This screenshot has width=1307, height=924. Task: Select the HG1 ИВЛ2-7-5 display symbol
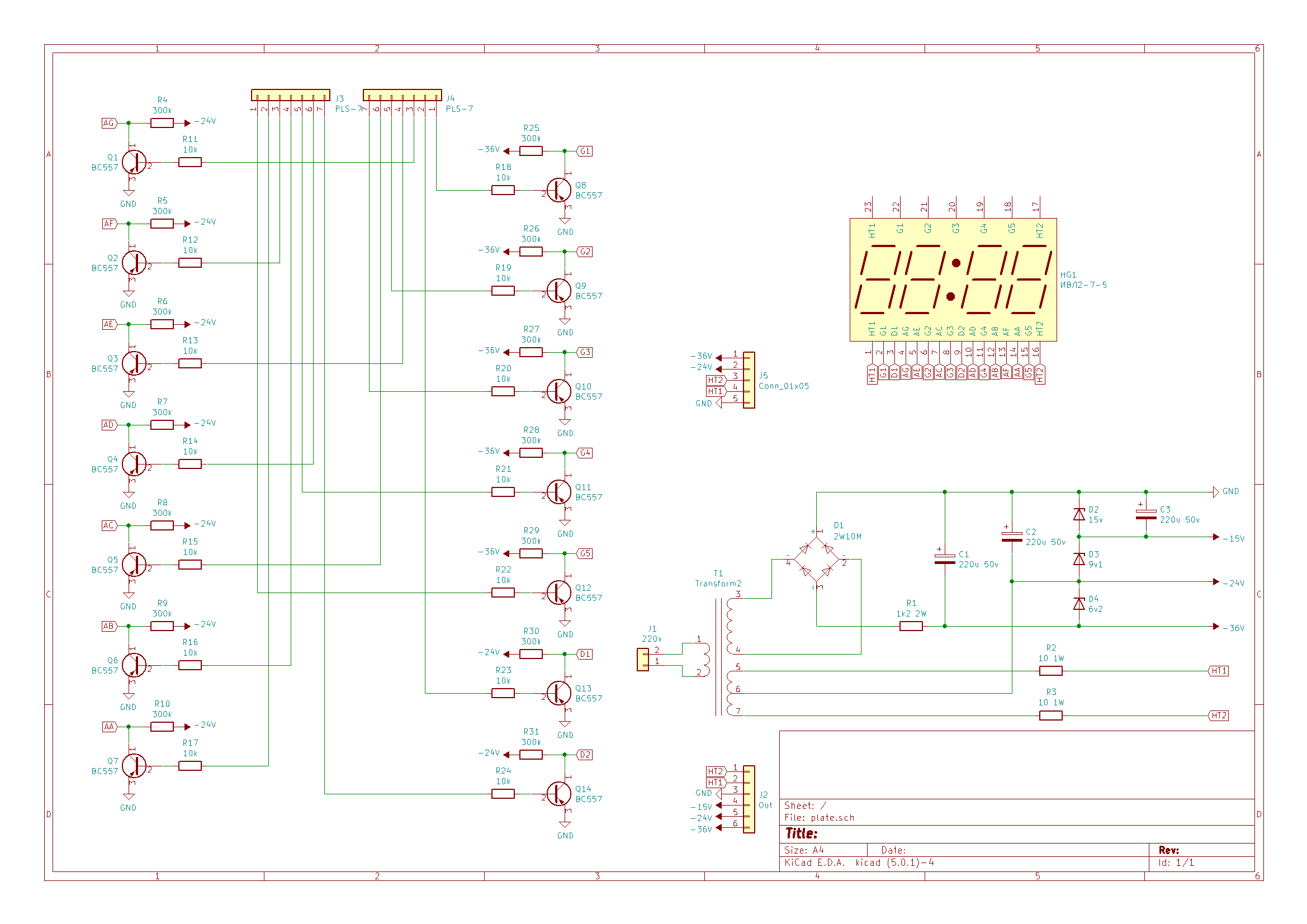point(954,280)
